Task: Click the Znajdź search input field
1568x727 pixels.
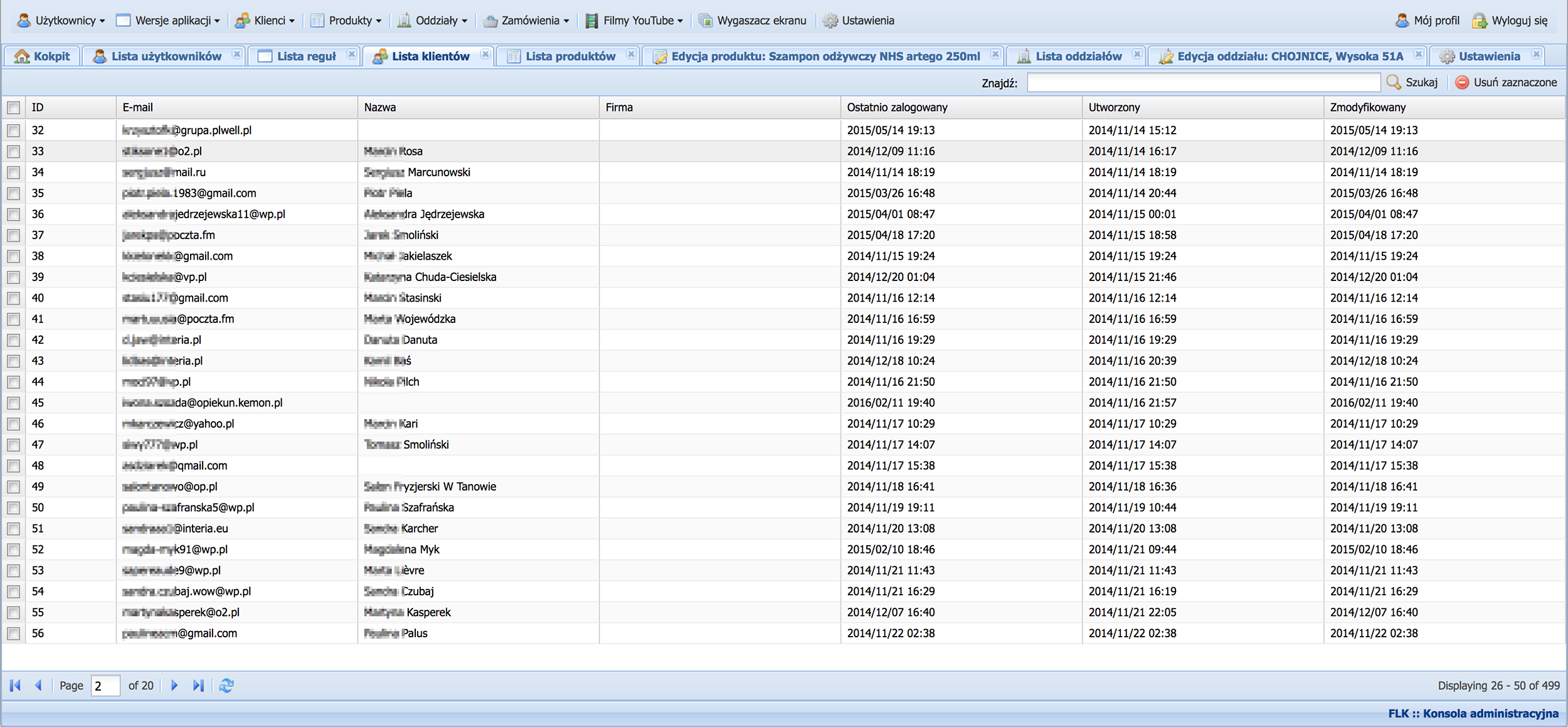Action: 1203,82
